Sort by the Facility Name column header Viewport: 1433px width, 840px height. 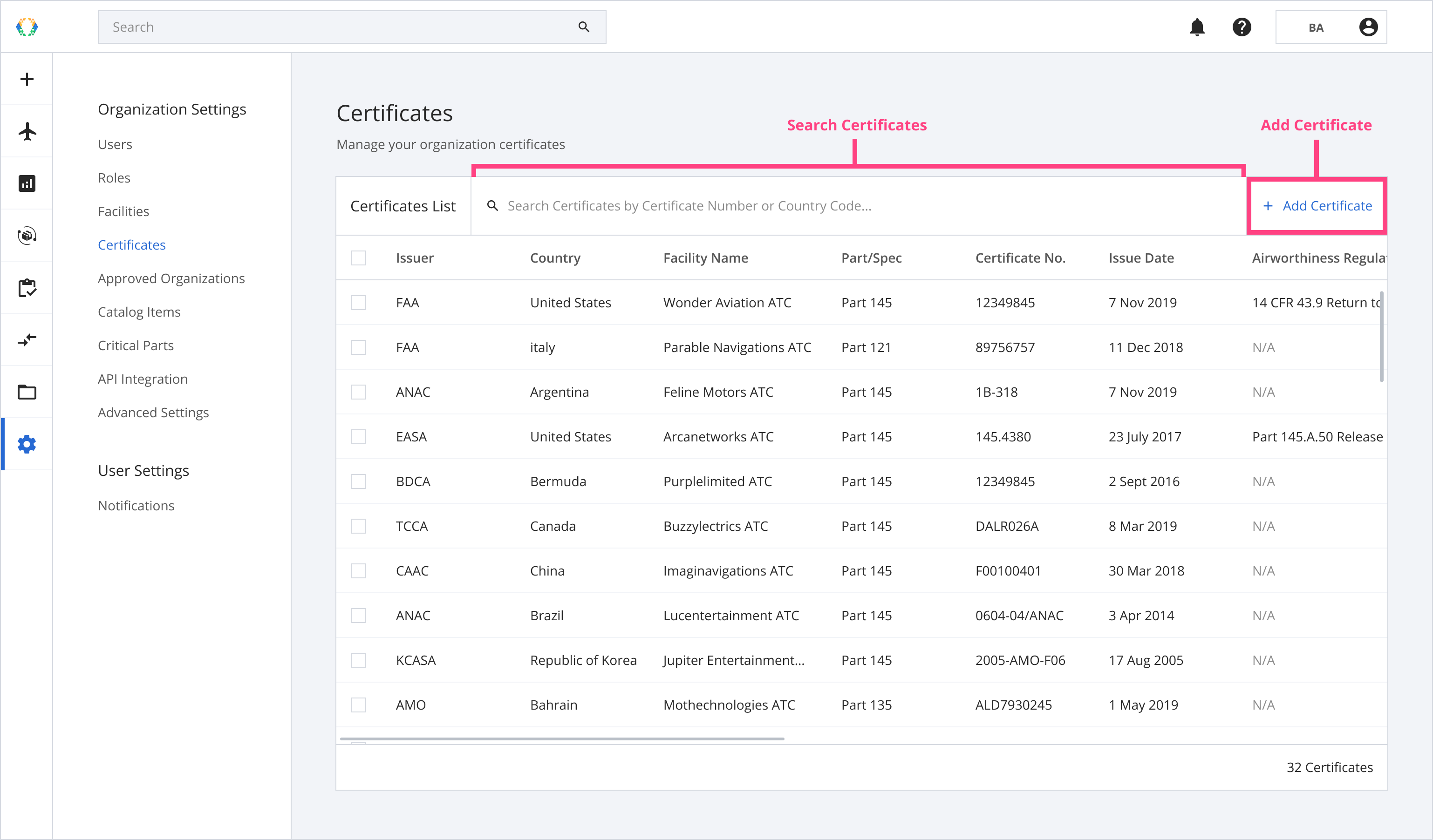click(706, 258)
